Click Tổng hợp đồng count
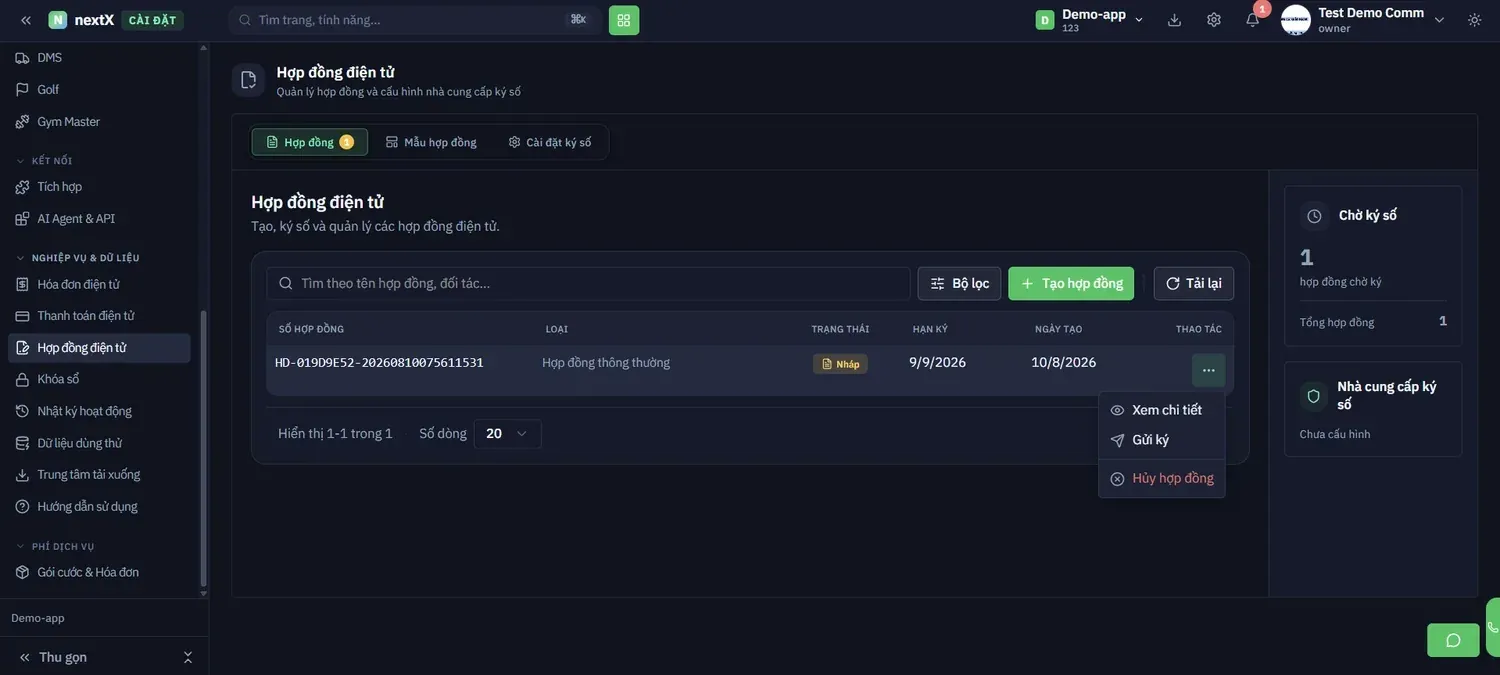1500x675 pixels. point(1443,321)
